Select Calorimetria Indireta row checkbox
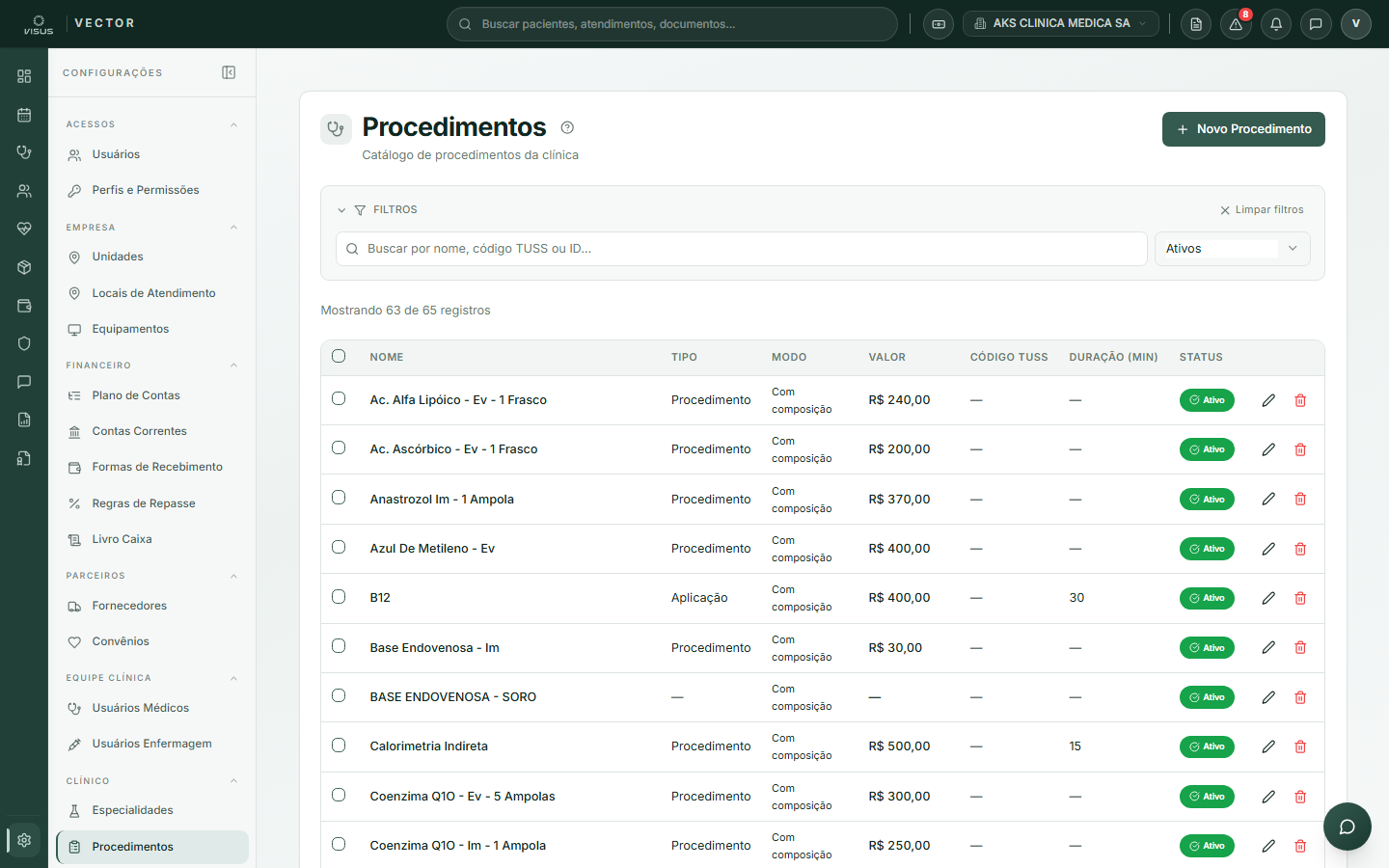The width and height of the screenshot is (1389, 868). [339, 745]
